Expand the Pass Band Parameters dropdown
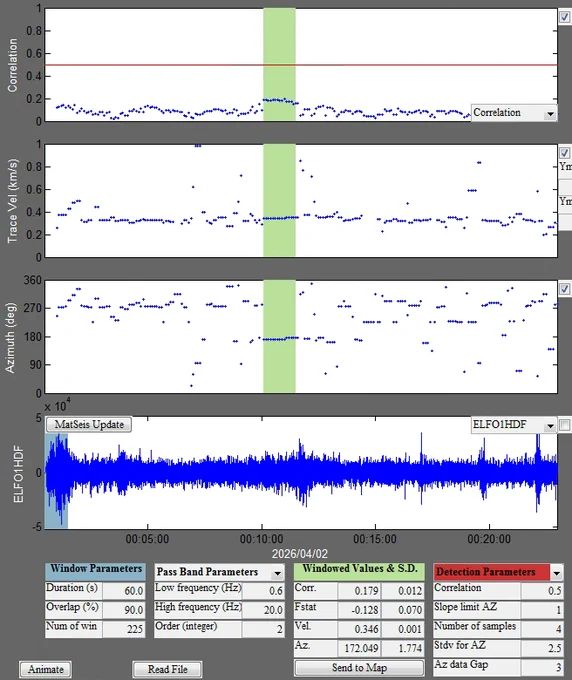The width and height of the screenshot is (572, 680). click(277, 573)
